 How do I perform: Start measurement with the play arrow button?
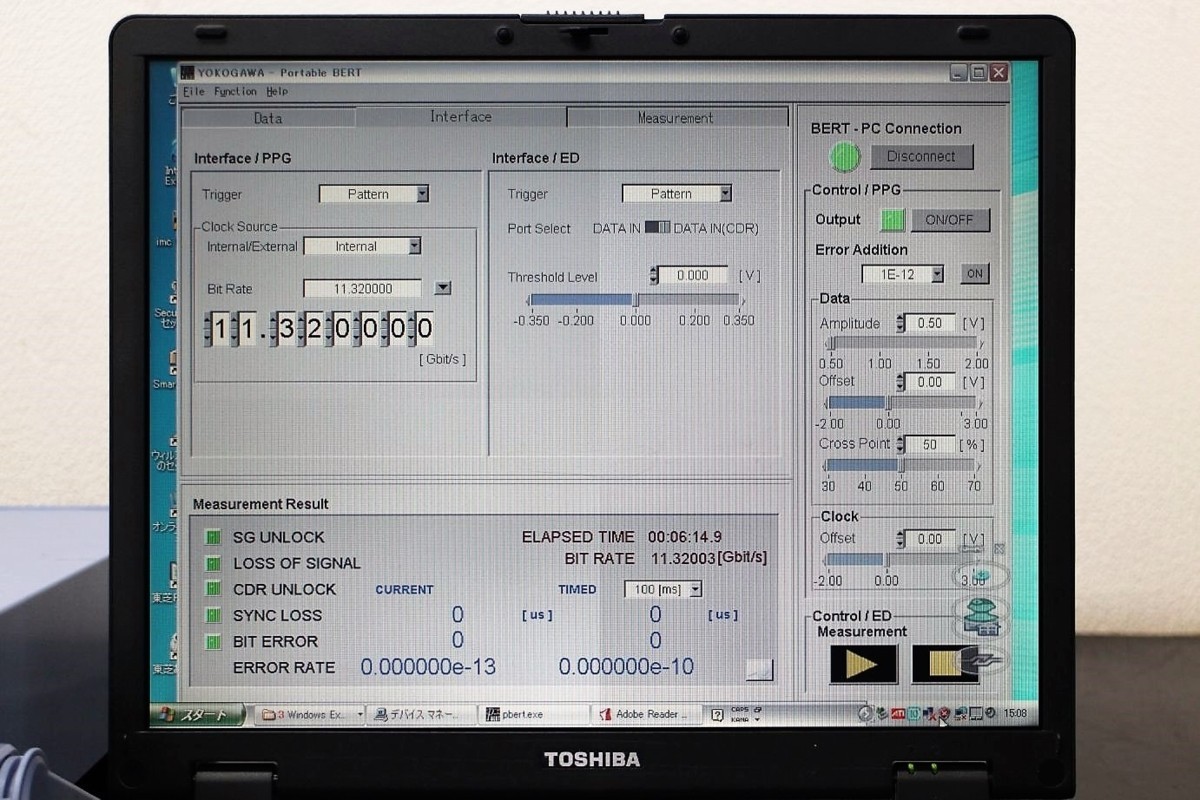click(862, 664)
